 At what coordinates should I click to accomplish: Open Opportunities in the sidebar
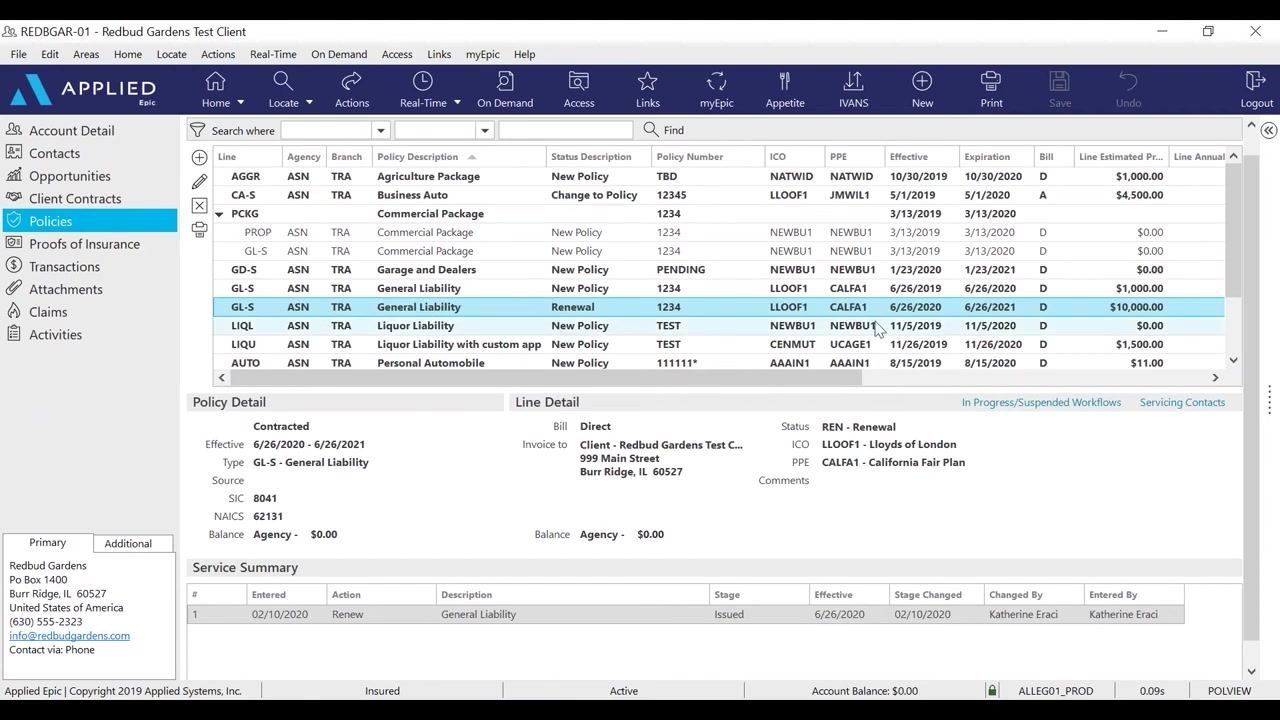(70, 176)
